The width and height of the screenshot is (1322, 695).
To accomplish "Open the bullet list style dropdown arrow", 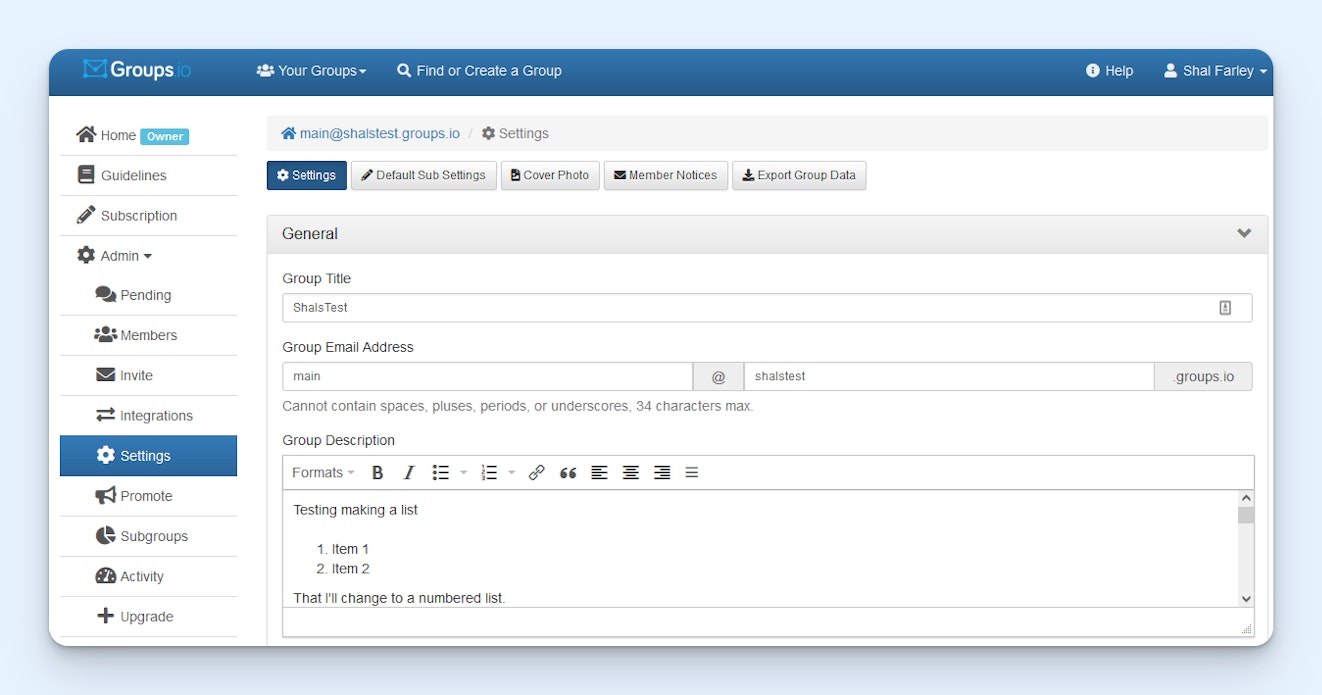I will point(464,473).
